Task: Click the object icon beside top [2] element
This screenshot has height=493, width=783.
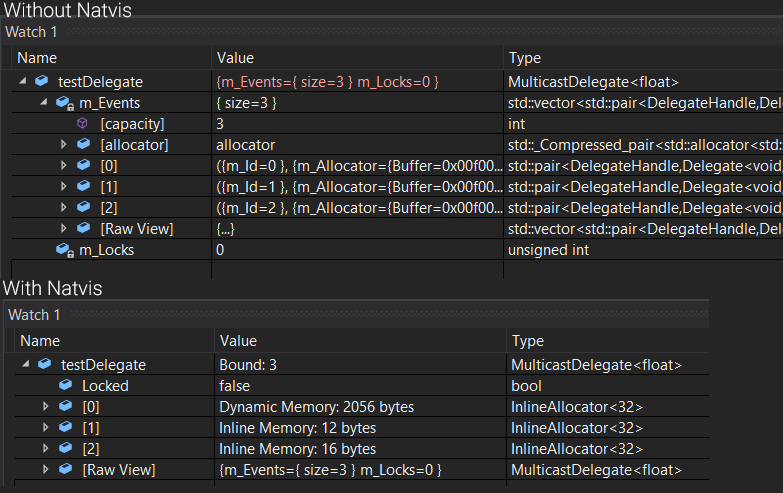Action: [x=84, y=207]
